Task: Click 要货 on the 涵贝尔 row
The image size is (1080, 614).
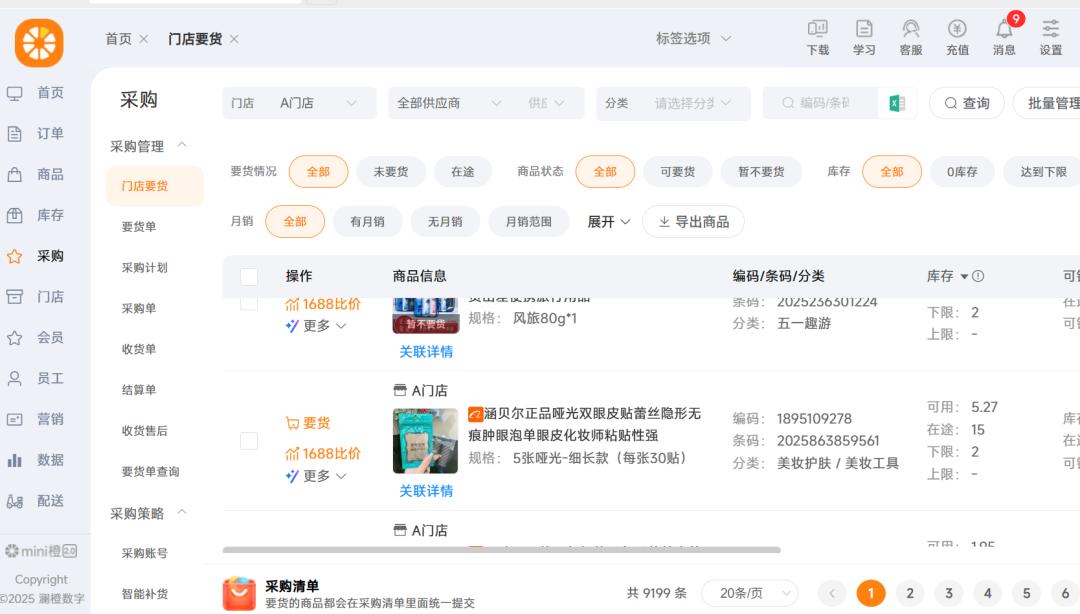Action: click(308, 423)
